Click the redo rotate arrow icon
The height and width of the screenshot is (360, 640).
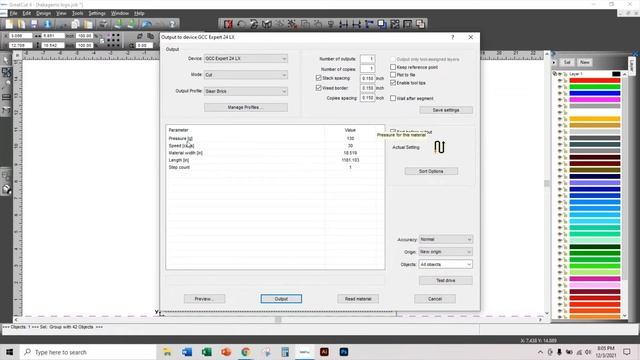tap(253, 24)
